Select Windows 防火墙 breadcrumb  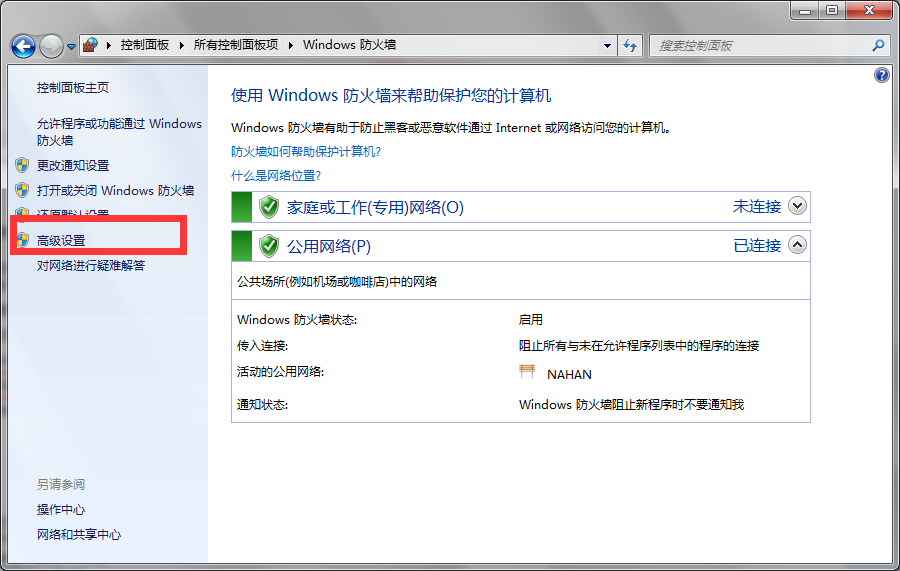click(x=350, y=45)
